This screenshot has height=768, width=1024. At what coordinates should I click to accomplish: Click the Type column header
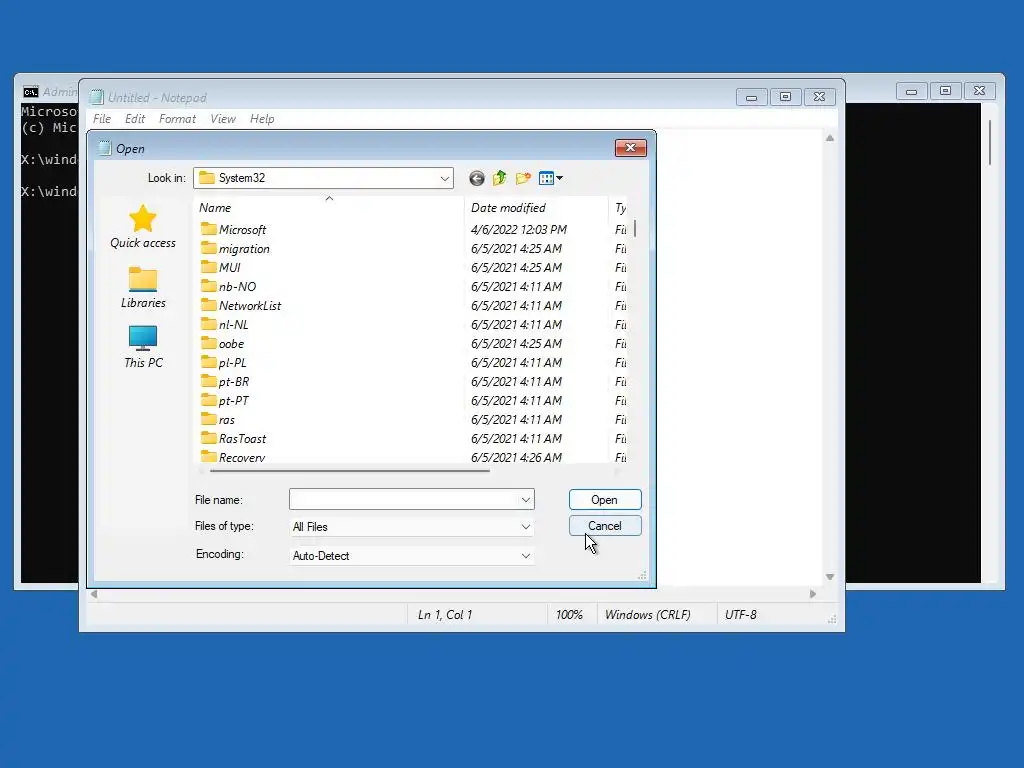coord(618,208)
